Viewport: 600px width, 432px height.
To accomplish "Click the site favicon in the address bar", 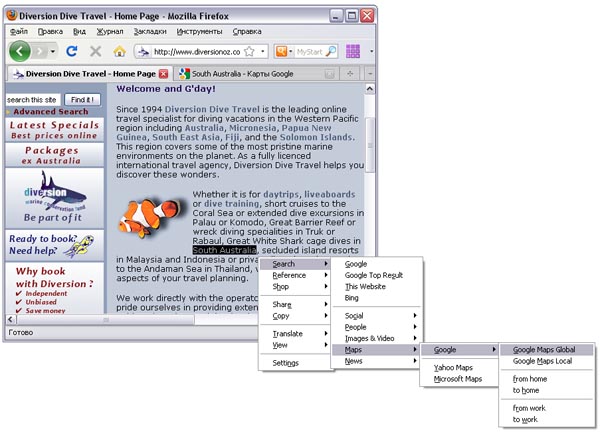I will click(x=143, y=51).
